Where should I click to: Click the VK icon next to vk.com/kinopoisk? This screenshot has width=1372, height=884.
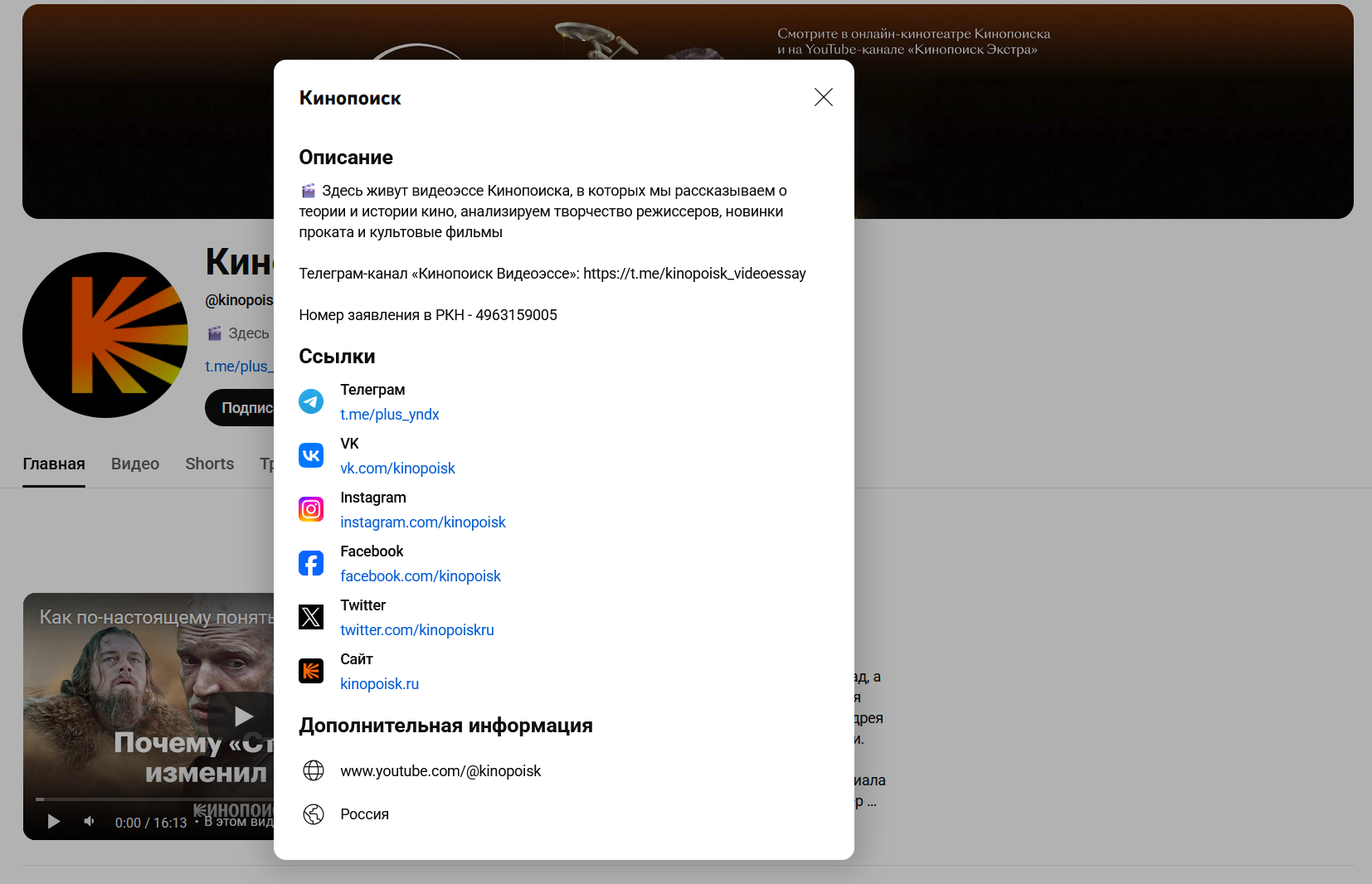tap(311, 455)
